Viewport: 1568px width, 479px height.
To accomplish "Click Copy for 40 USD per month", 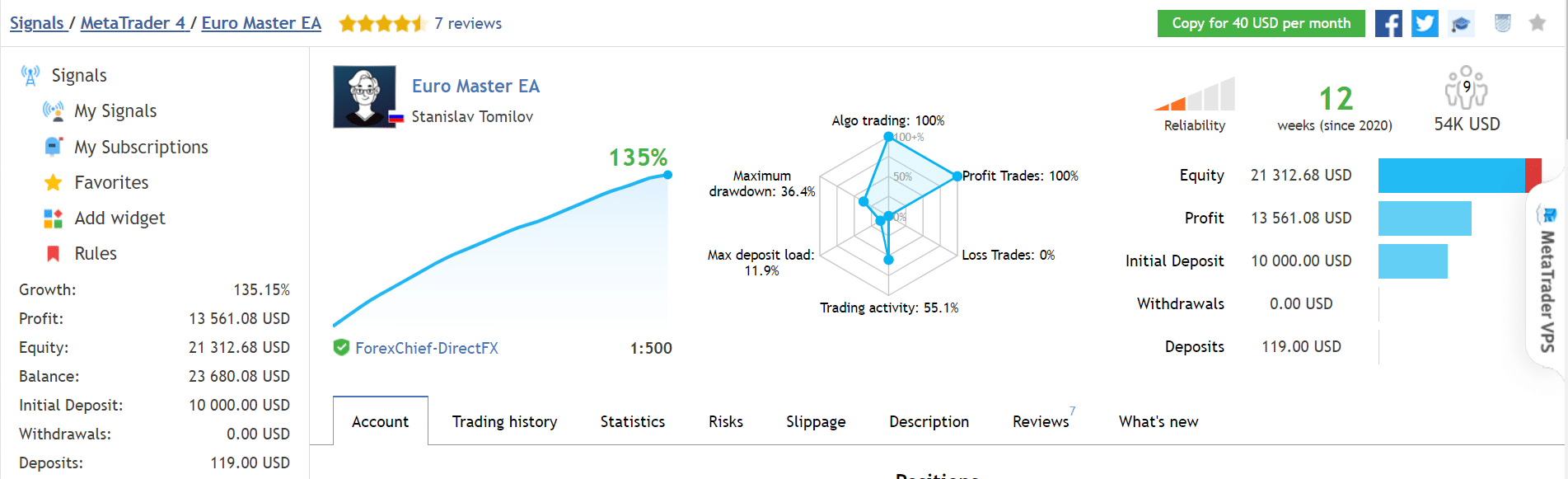I will pyautogui.click(x=1261, y=23).
